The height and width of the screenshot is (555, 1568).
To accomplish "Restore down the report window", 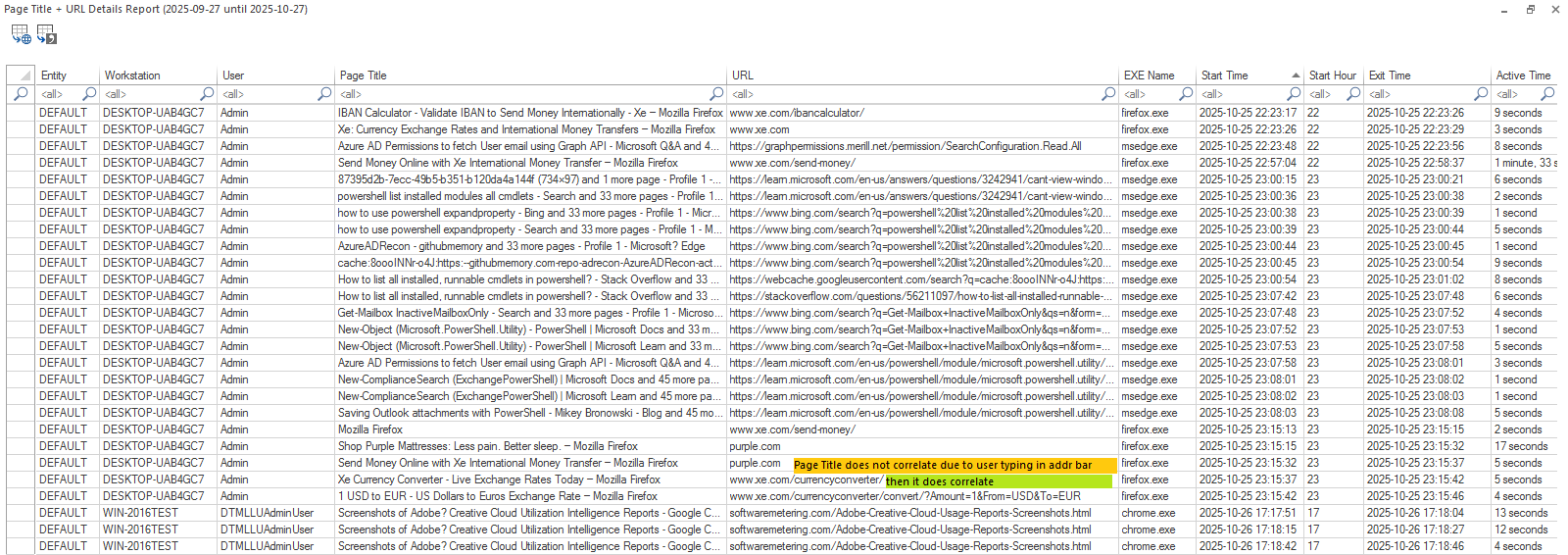I will point(1530,10).
